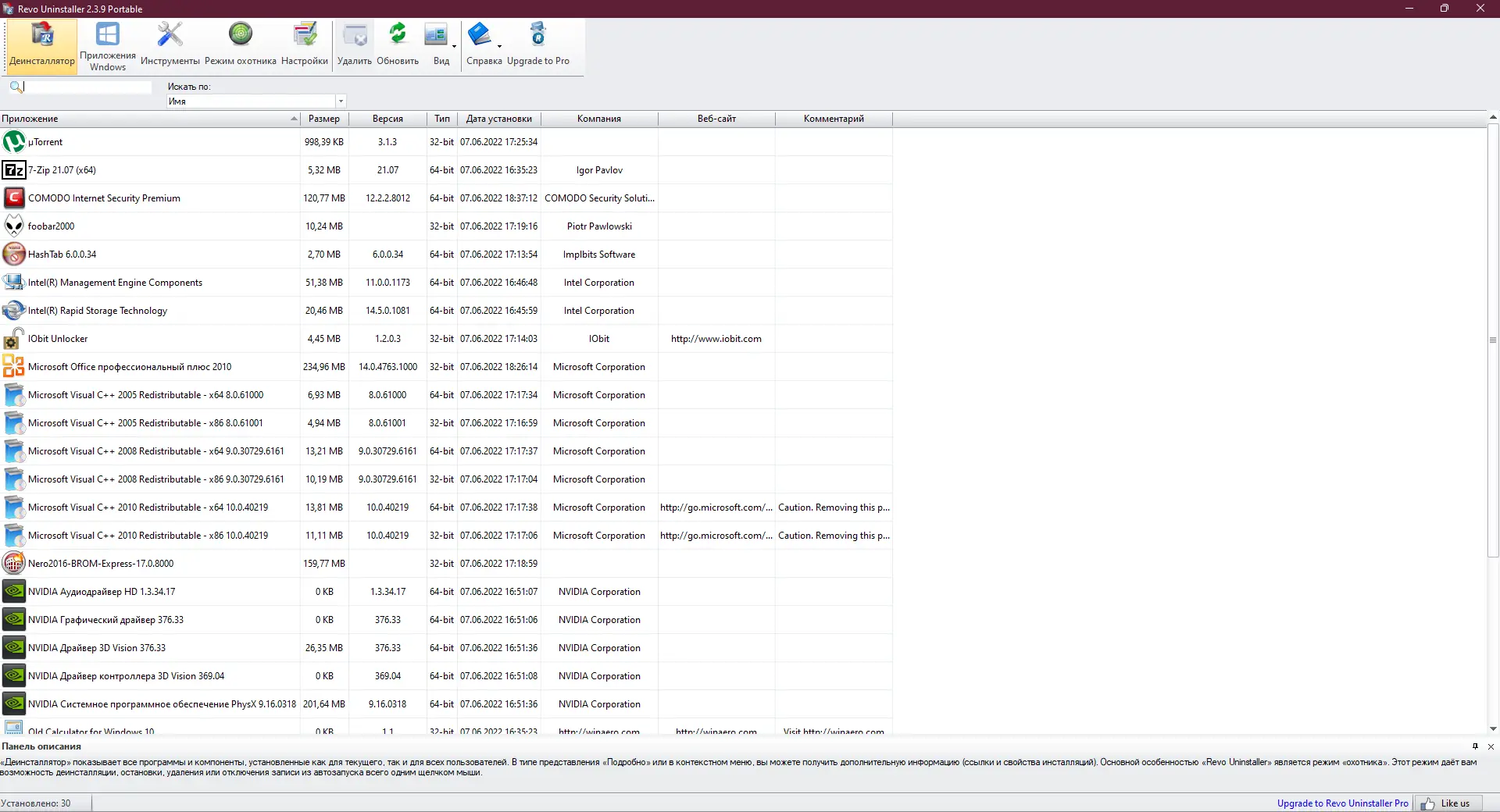
Task: Select Microsoft Visual C++ 2005 x64 row
Action: 446,395
